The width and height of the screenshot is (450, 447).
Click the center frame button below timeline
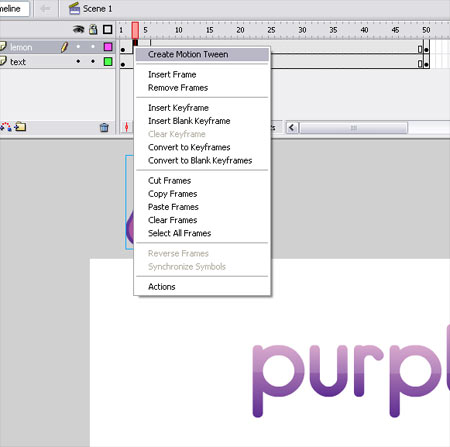click(126, 127)
